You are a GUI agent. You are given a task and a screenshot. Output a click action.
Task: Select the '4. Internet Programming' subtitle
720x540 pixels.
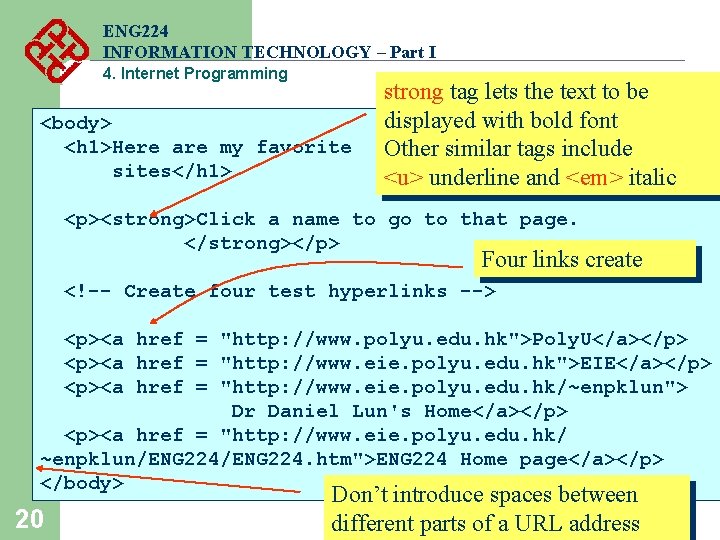[x=195, y=73]
